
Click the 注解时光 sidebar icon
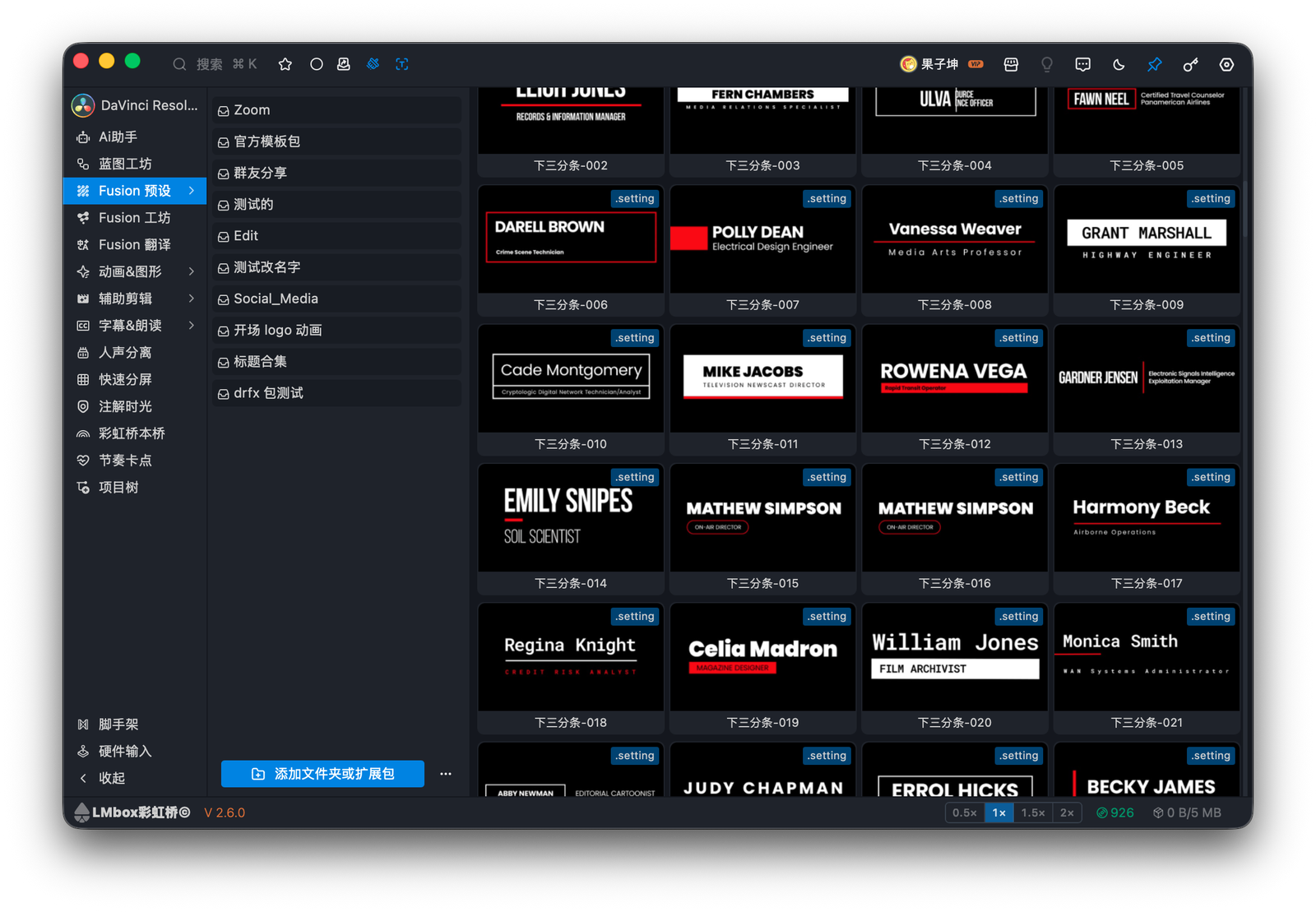83,406
